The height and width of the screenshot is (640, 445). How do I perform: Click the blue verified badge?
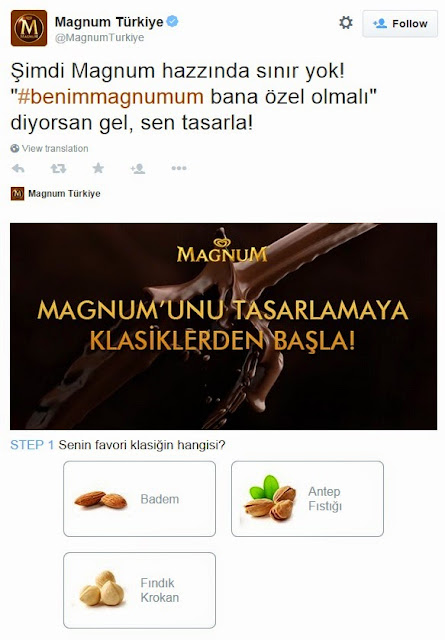coord(173,21)
